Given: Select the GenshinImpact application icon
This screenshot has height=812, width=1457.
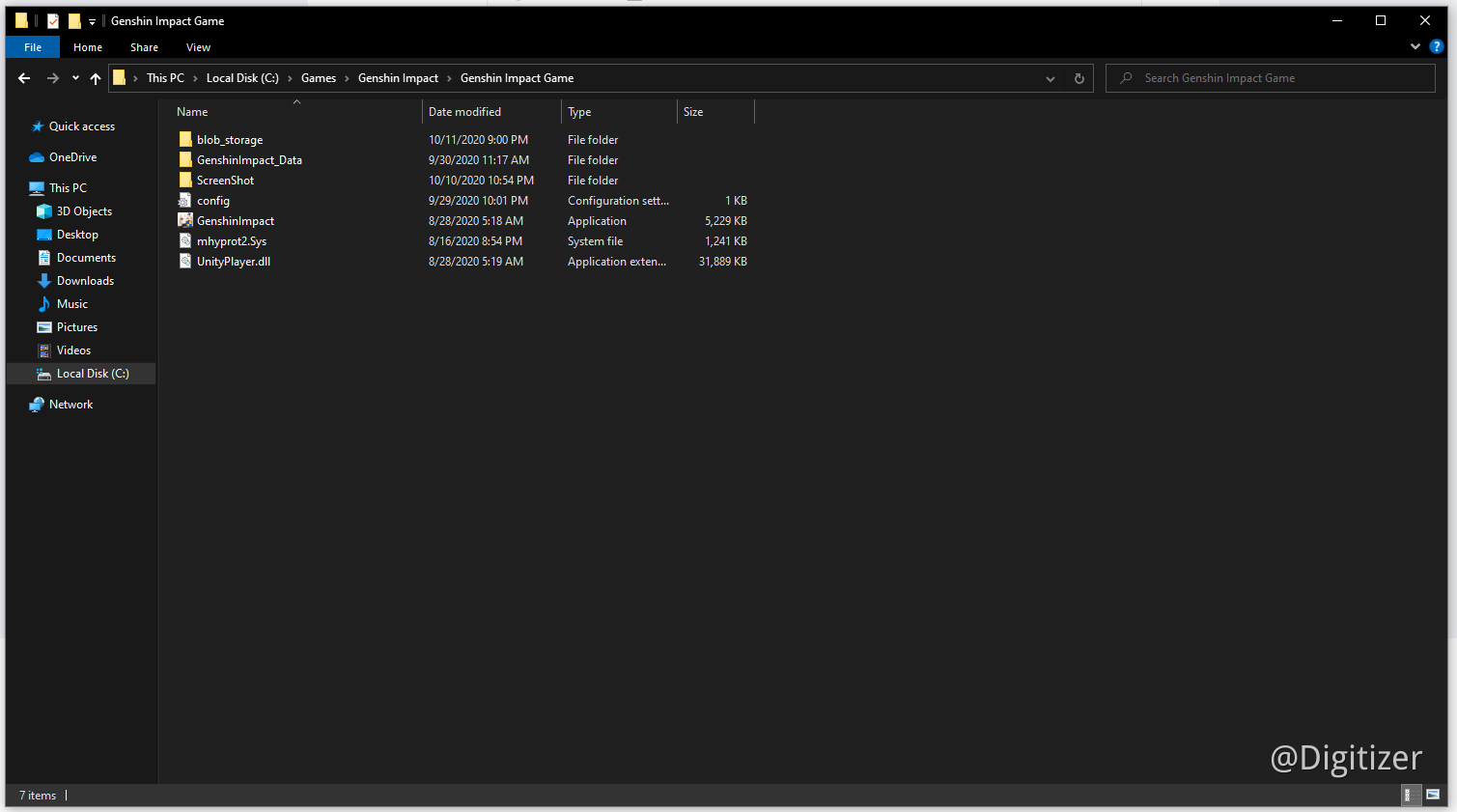Looking at the screenshot, I should pos(185,221).
